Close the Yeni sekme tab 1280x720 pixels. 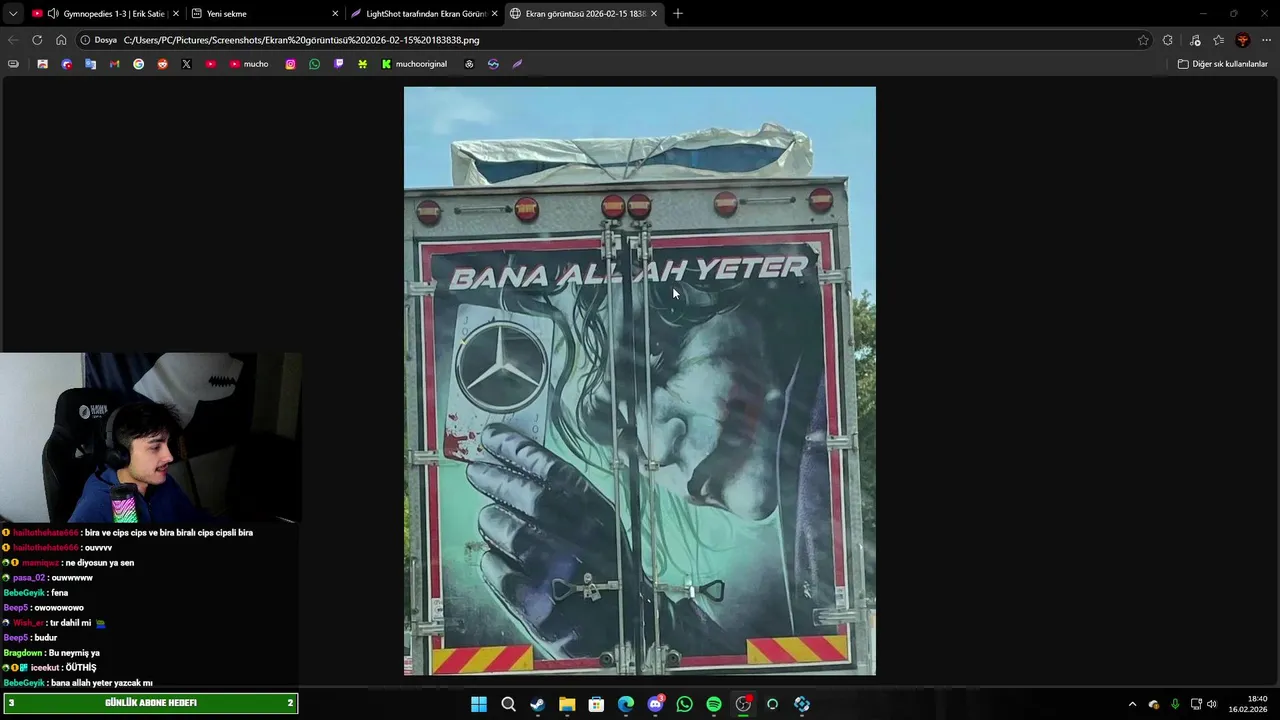[x=335, y=14]
